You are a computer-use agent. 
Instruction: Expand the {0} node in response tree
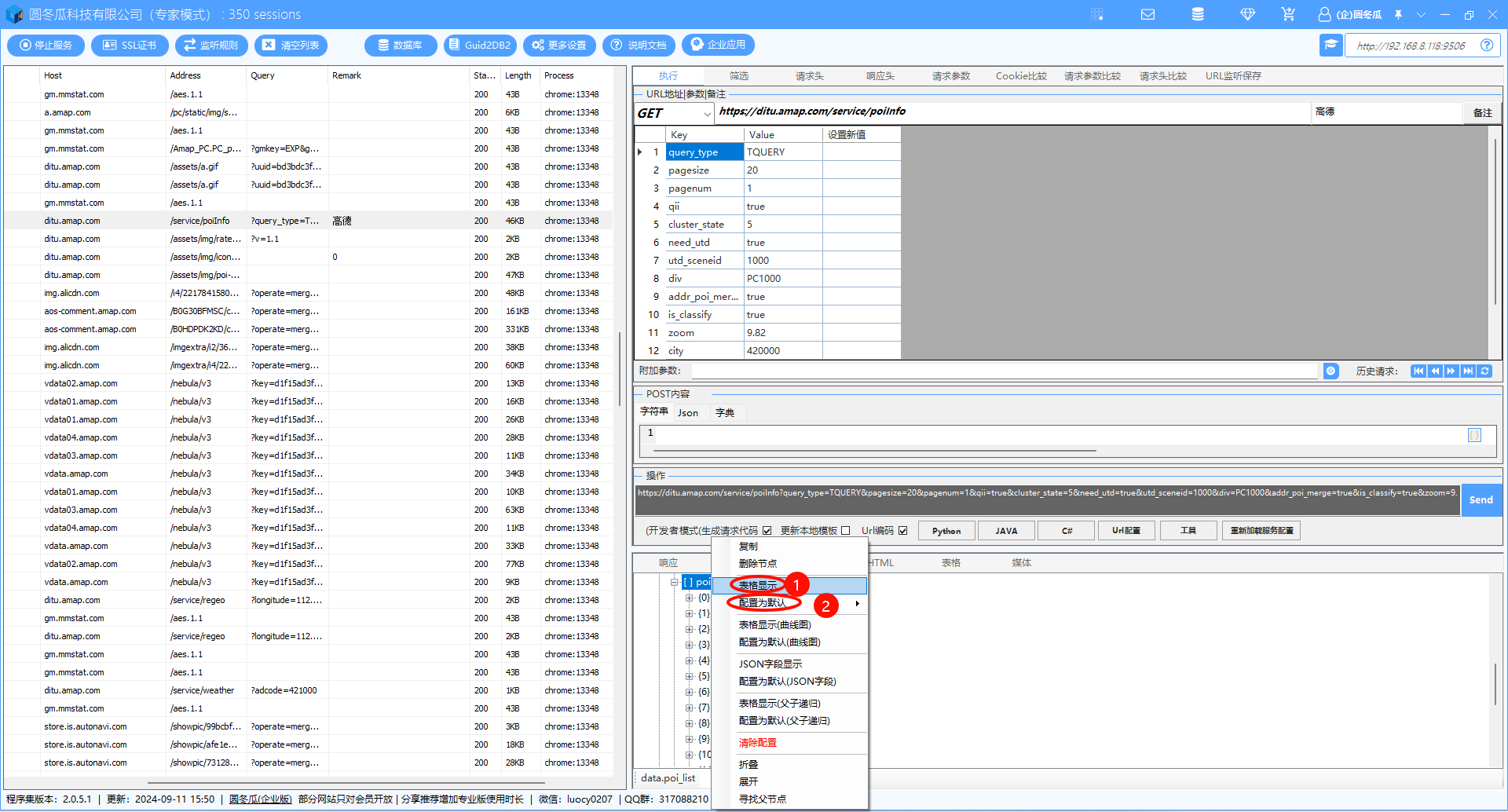(x=689, y=598)
